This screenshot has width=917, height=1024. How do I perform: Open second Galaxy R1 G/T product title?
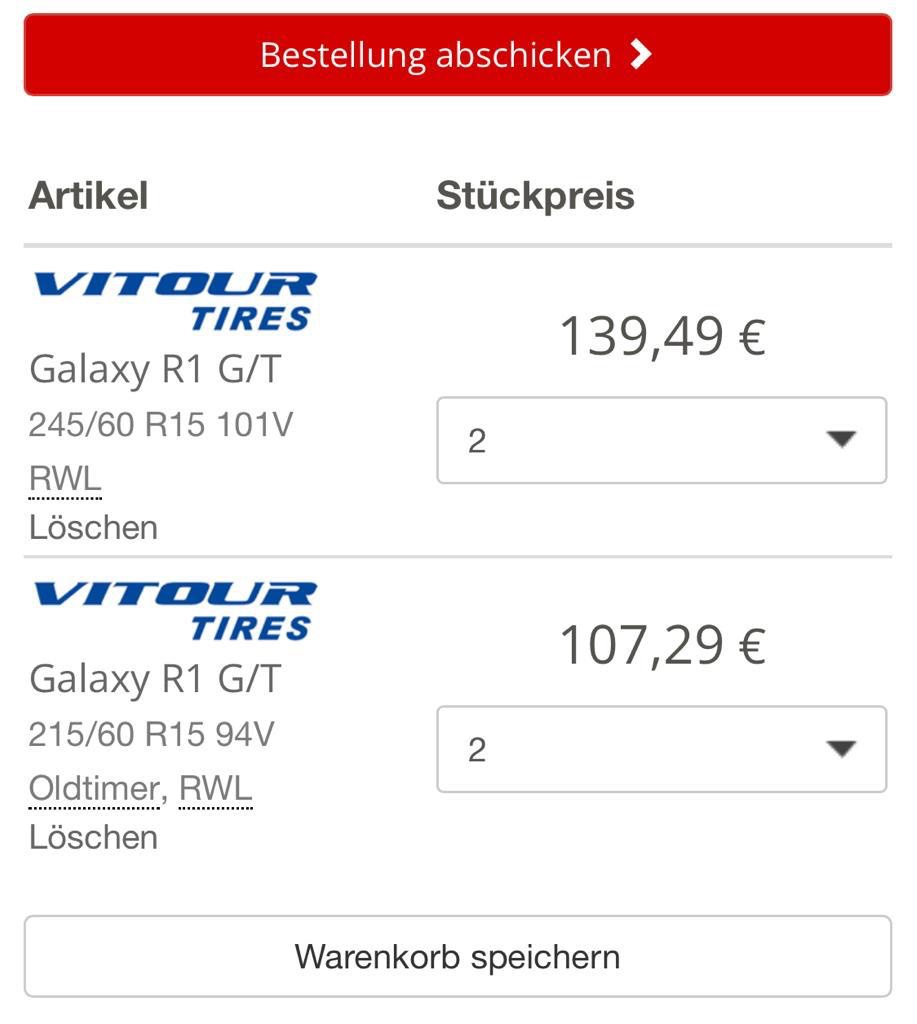[155, 679]
